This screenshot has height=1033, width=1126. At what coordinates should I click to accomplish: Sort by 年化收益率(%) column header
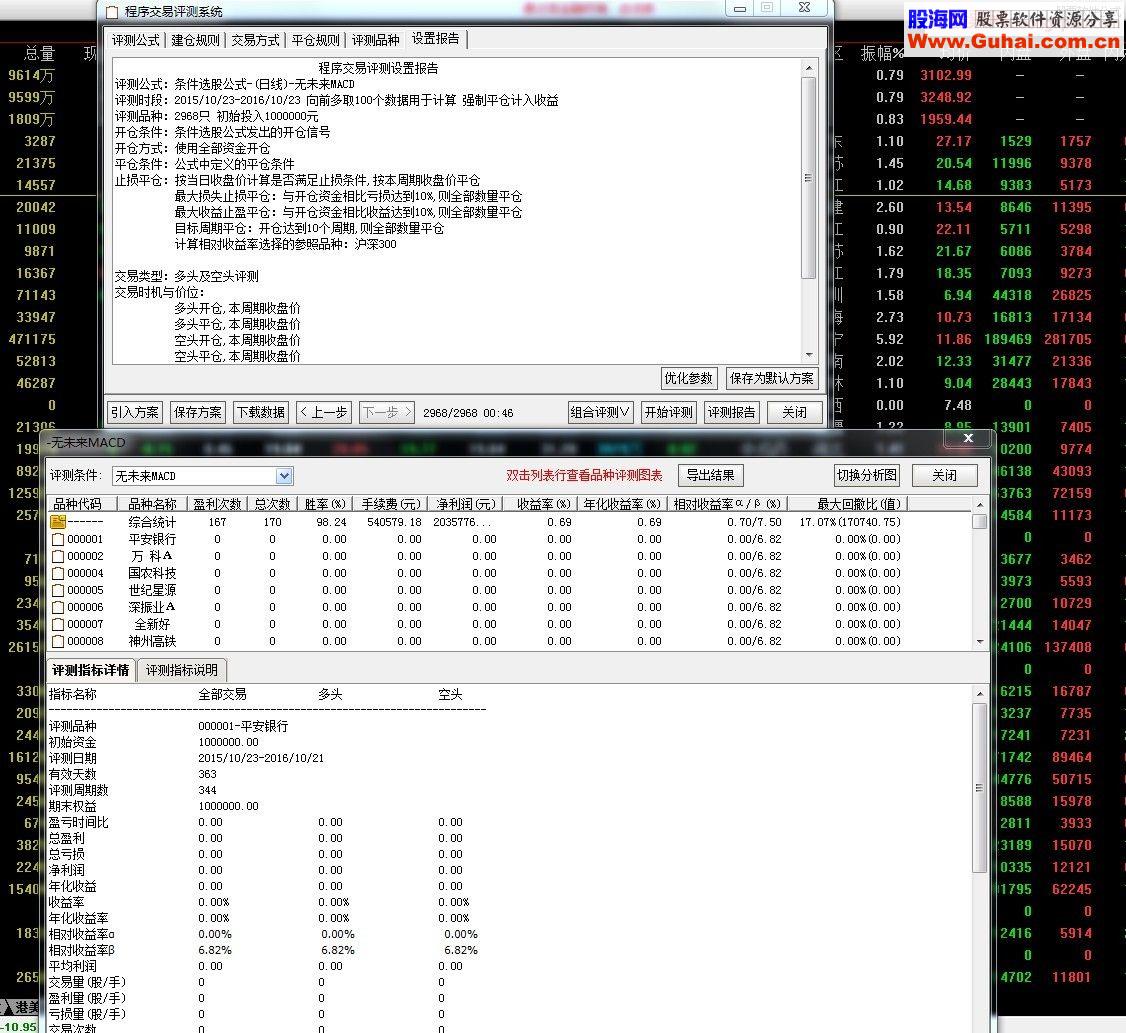[622, 504]
